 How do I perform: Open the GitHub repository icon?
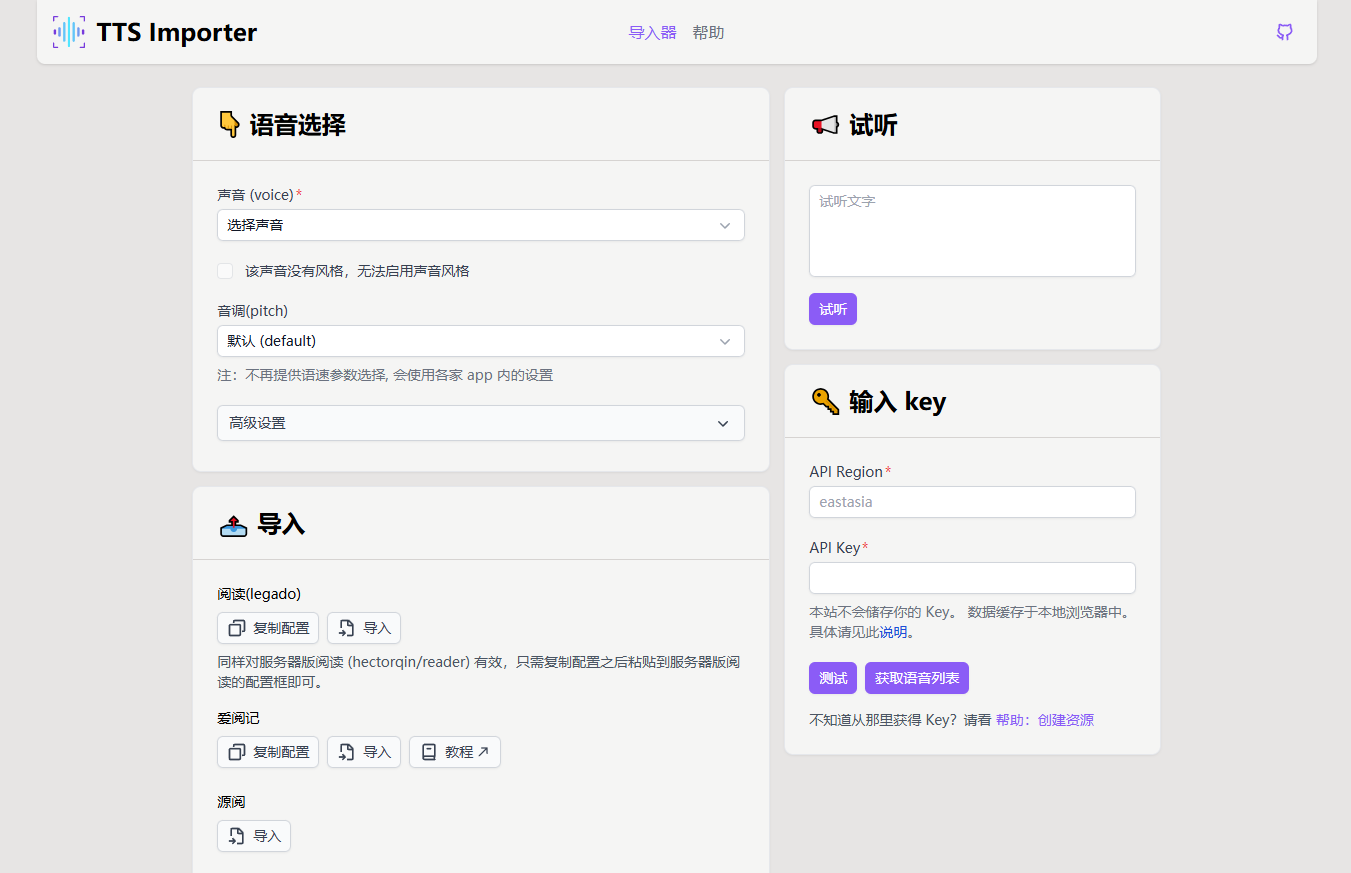click(1285, 32)
